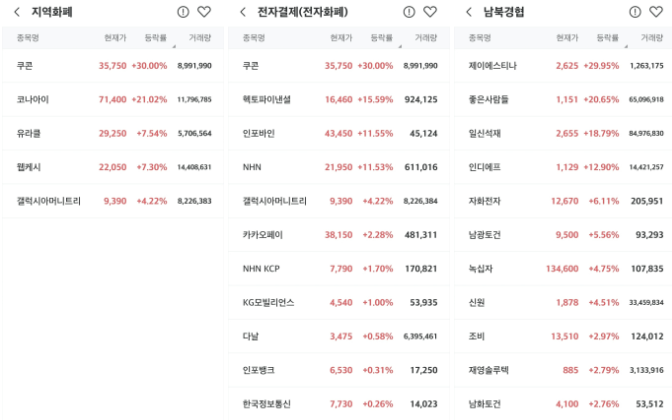Sort 전자결제 list by 등락률 column

click(381, 38)
